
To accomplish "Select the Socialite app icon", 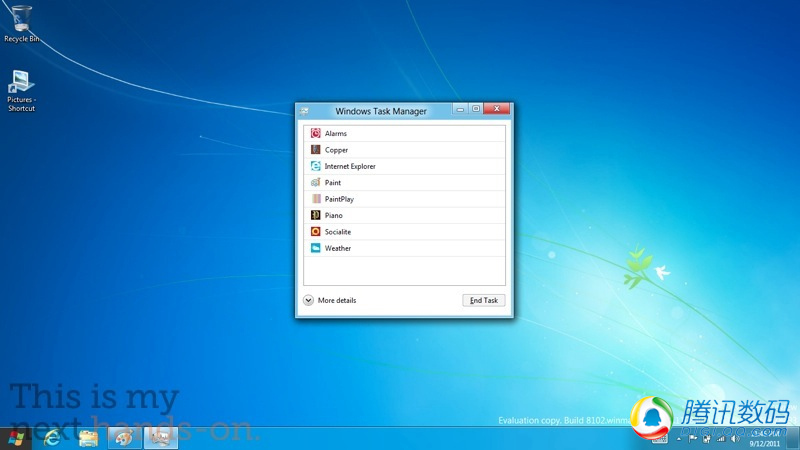I will pyautogui.click(x=316, y=231).
